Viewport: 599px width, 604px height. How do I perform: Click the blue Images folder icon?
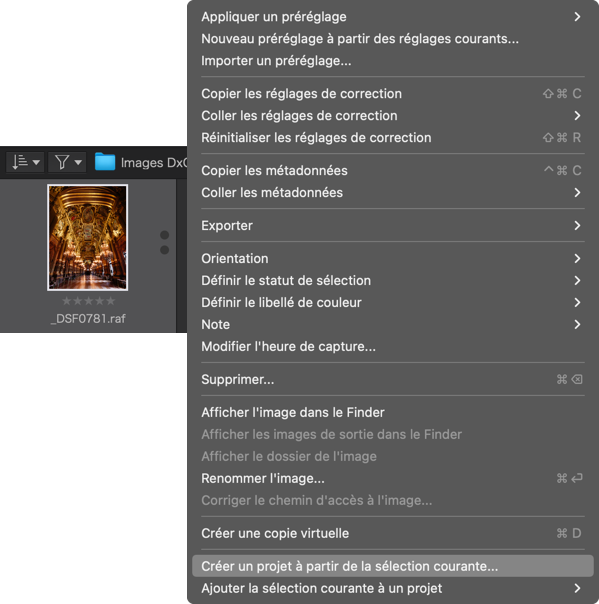pos(105,162)
